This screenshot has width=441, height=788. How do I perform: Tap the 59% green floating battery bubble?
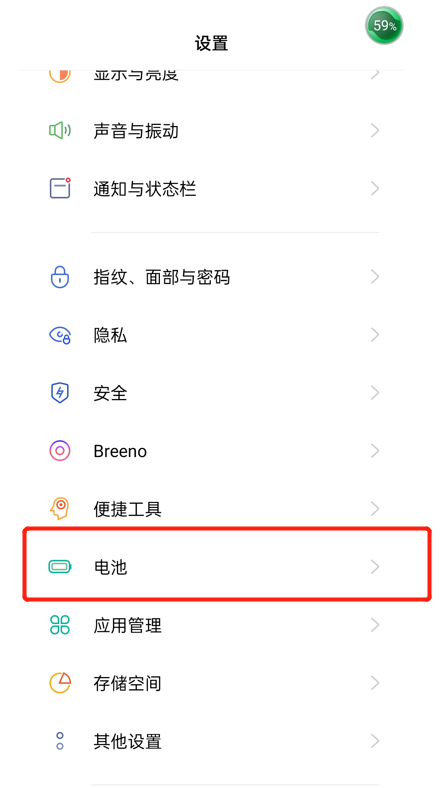[384, 25]
